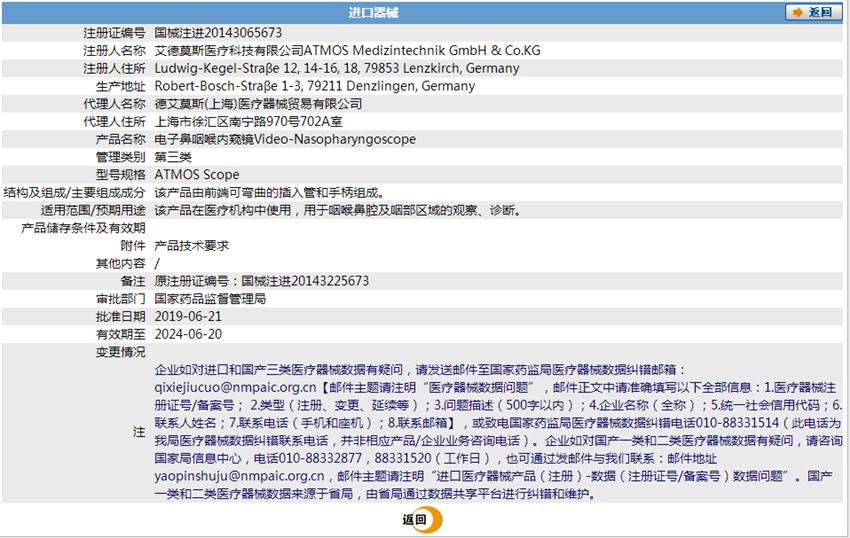Image resolution: width=850 pixels, height=538 pixels.
Task: Select expiry date 2024-06-20
Action: [x=188, y=334]
